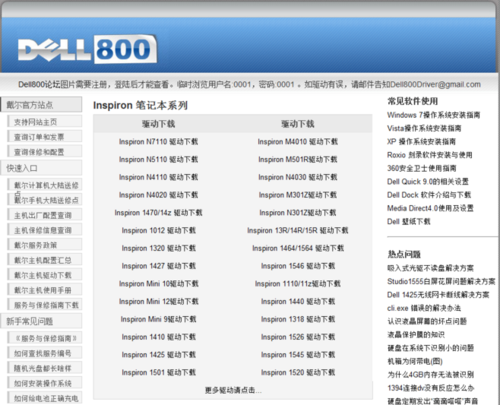Open 为什么4GB内存无法被识别 link
Image resolution: width=500 pixels, height=405 pixels.
[430, 375]
